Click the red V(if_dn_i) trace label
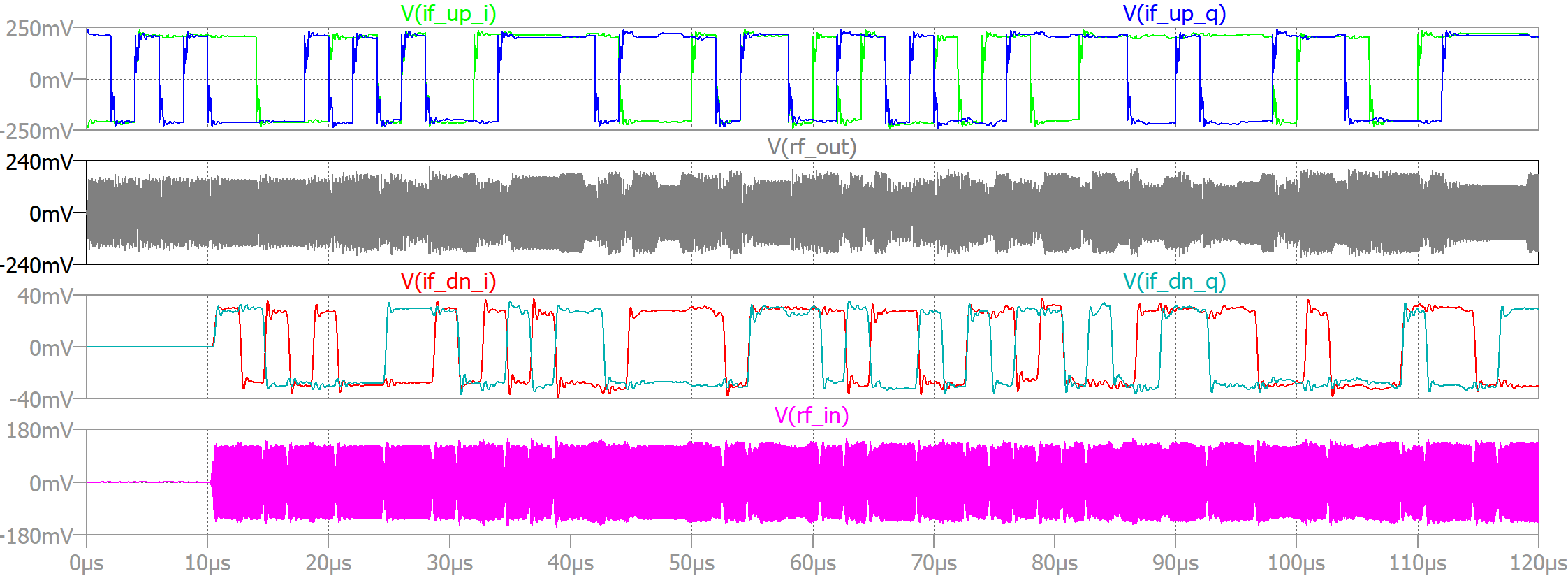Image resolution: width=1568 pixels, height=576 pixels. 448,281
